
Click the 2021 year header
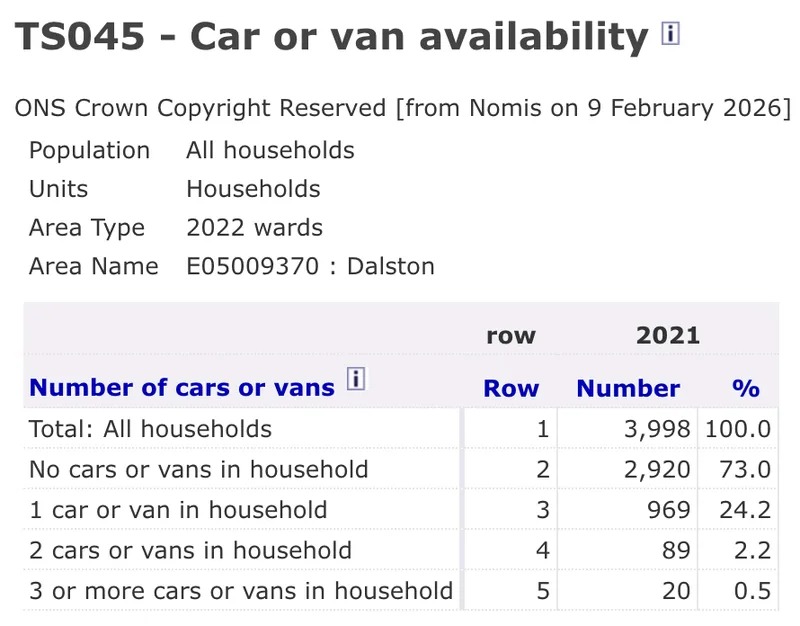[x=668, y=335]
